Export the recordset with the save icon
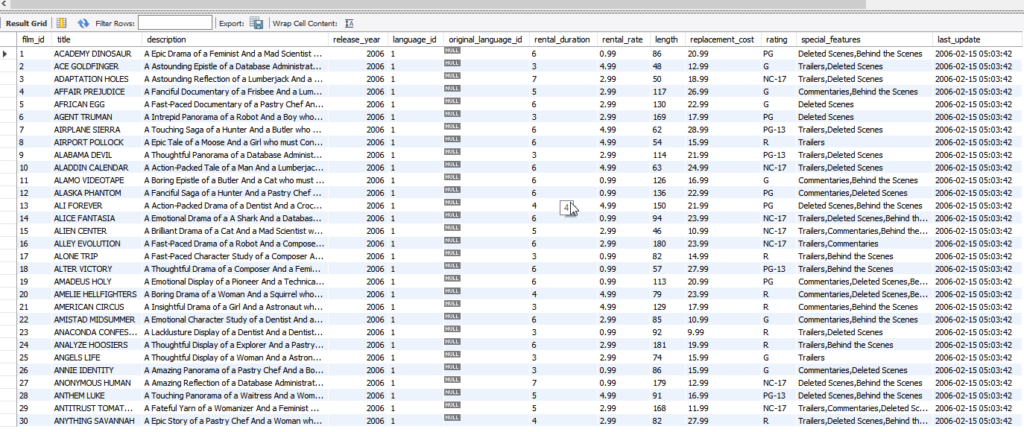 (x=256, y=23)
